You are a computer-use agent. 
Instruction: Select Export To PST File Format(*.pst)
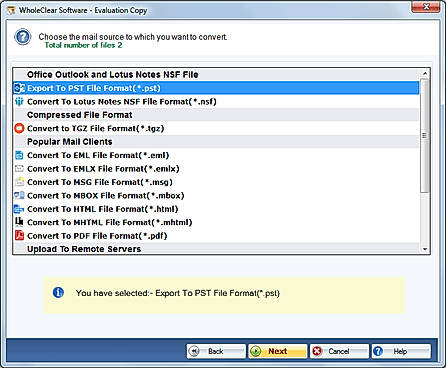pos(216,88)
